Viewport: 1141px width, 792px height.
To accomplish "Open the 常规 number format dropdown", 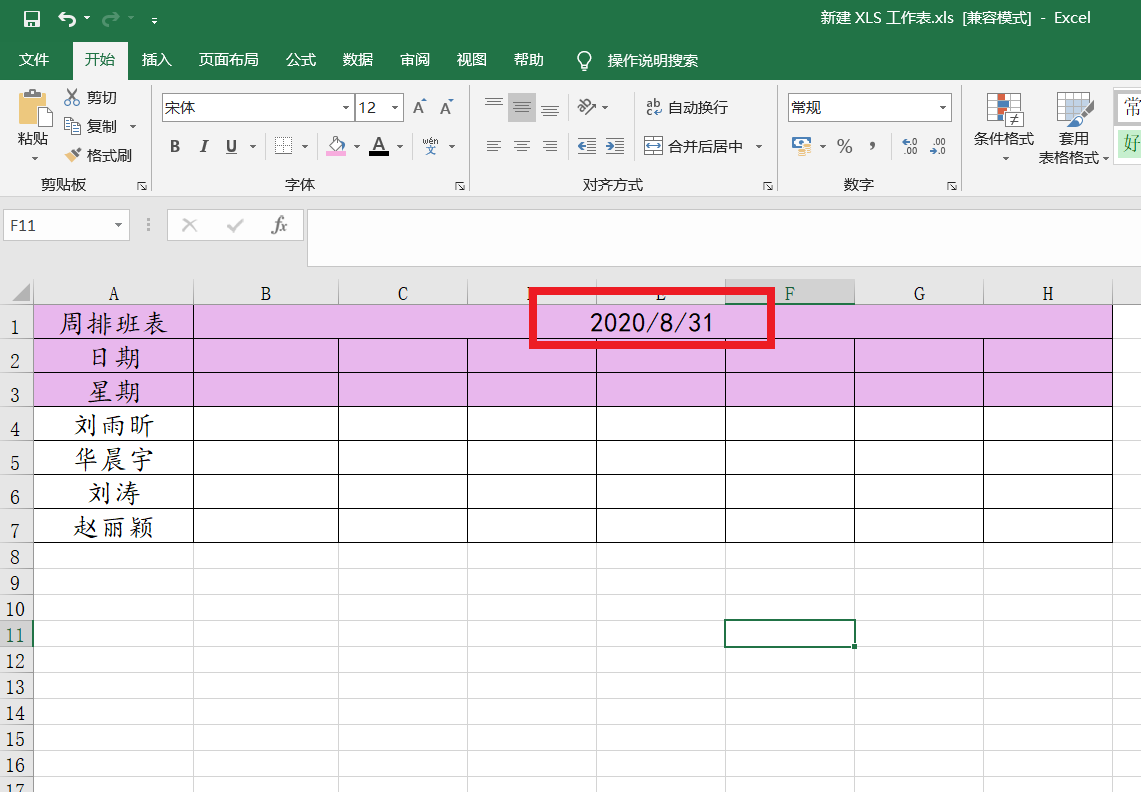I will [943, 108].
